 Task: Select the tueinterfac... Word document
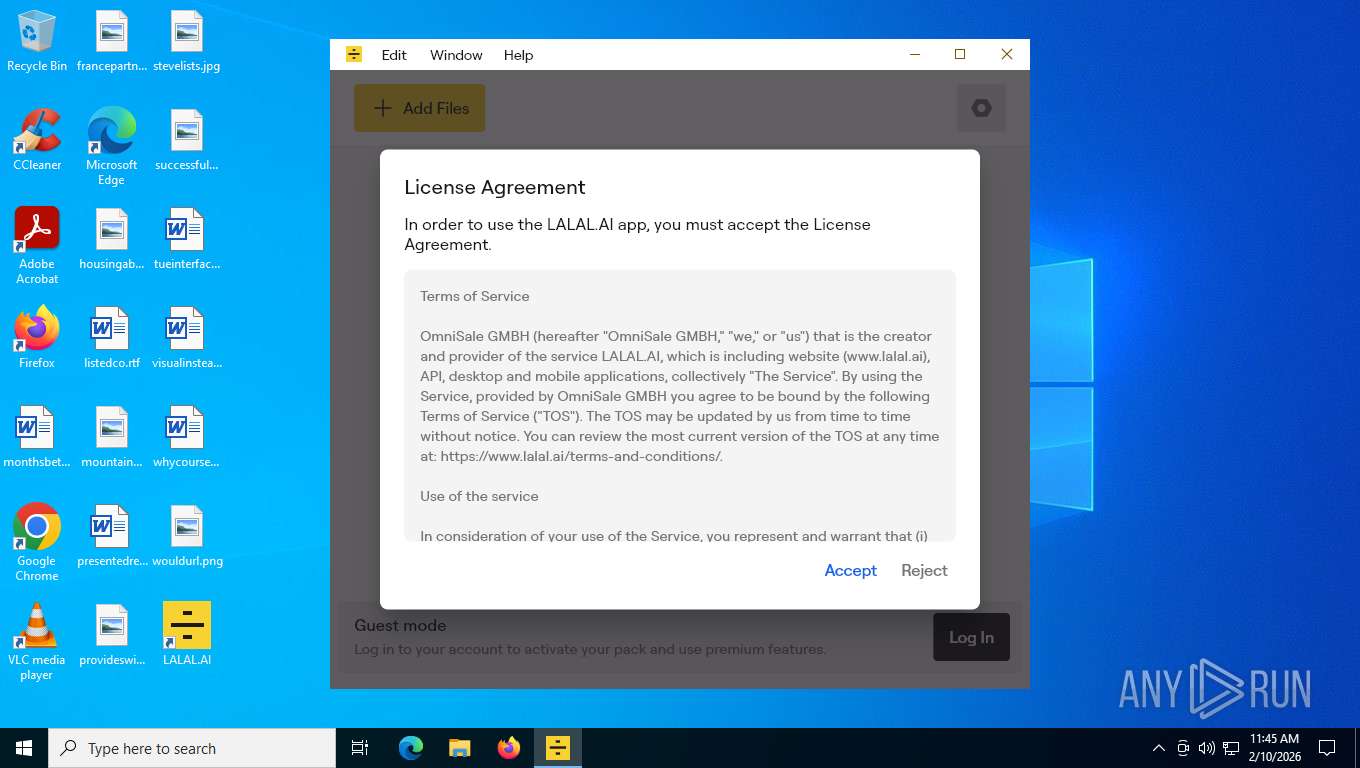pyautogui.click(x=187, y=239)
